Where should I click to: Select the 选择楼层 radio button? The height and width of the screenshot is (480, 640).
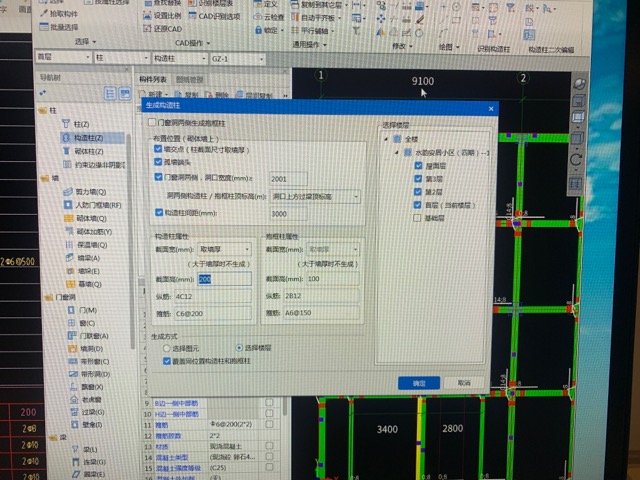click(240, 348)
